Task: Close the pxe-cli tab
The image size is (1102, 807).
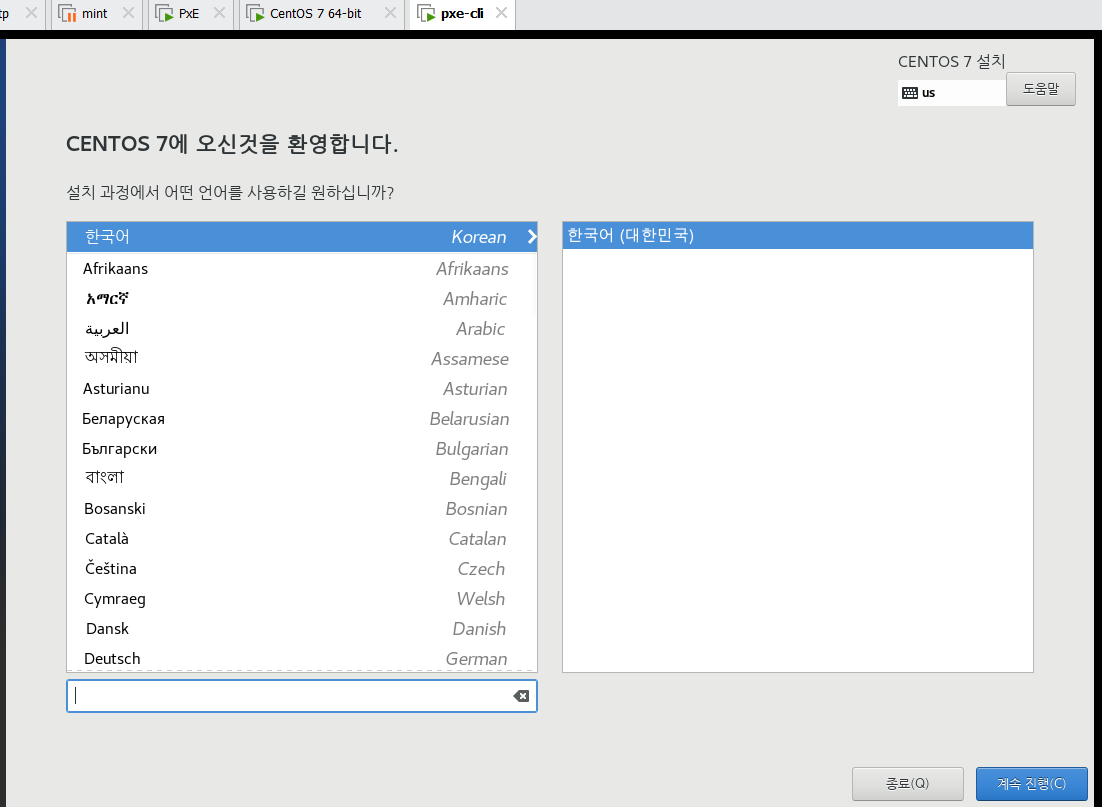Action: tap(501, 13)
